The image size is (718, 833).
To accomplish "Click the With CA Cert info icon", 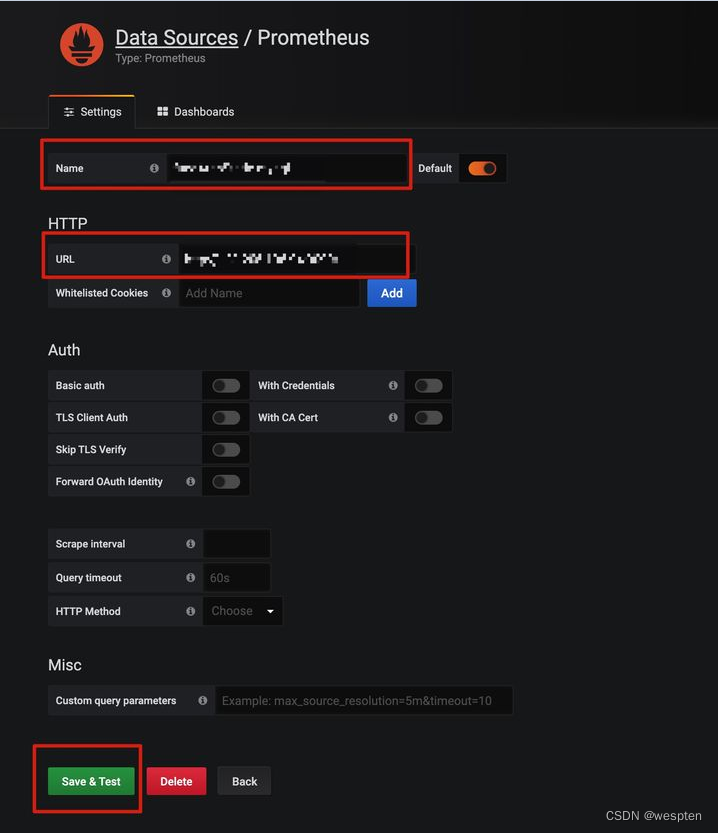I will point(393,418).
